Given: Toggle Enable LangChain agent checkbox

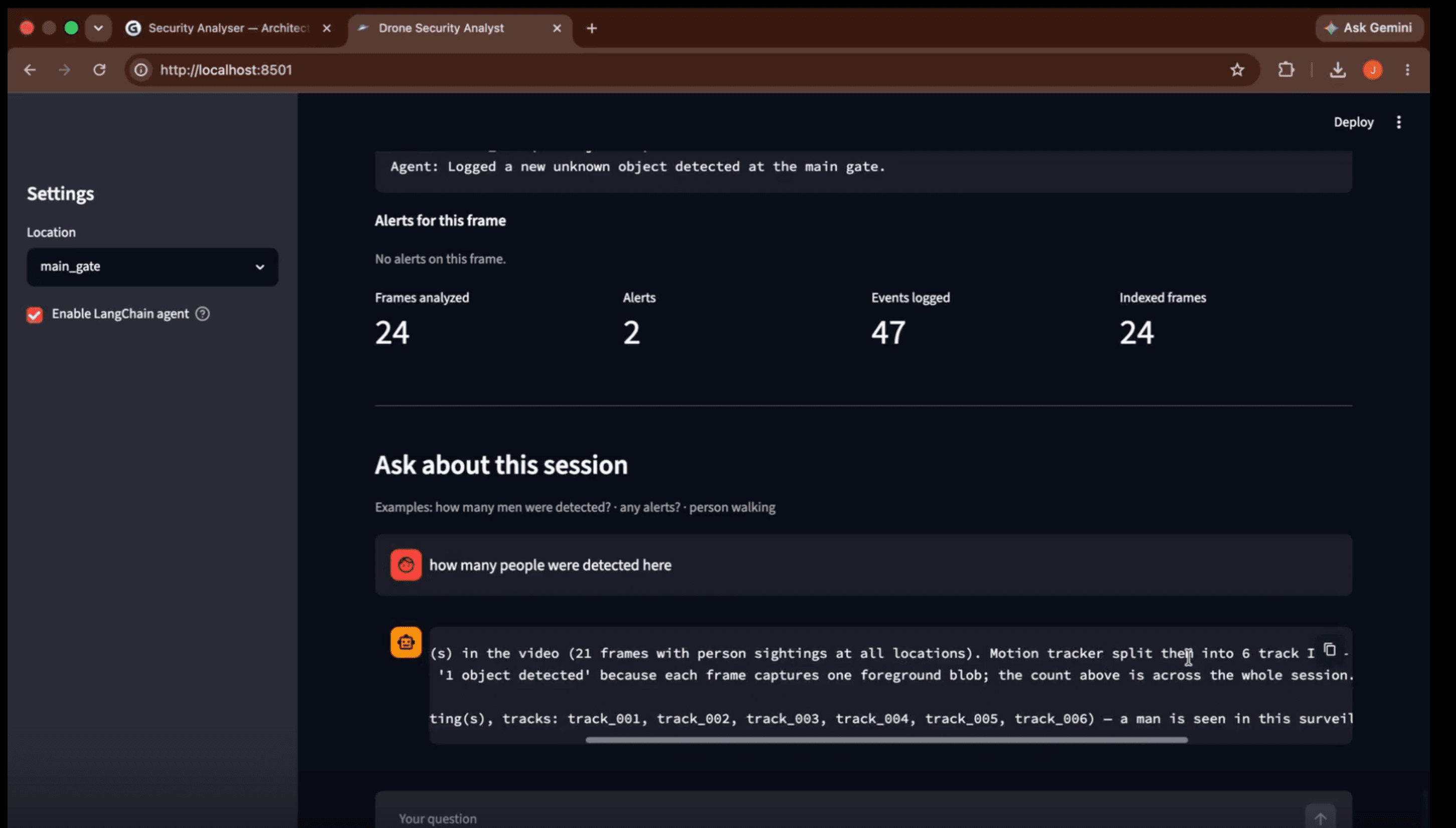Looking at the screenshot, I should tap(35, 314).
